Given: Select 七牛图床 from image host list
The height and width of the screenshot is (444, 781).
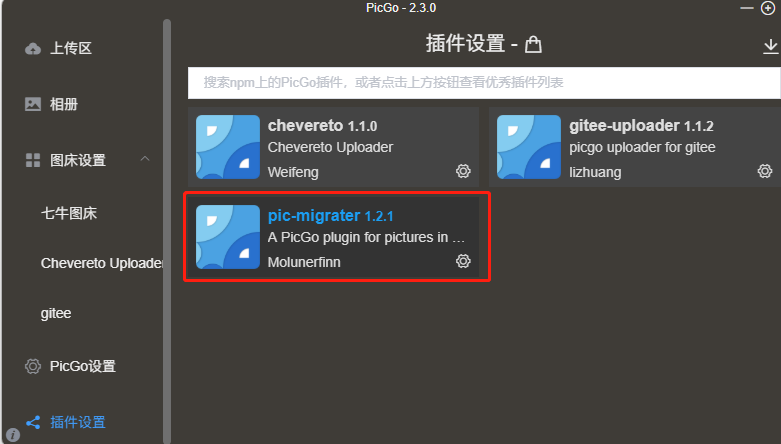Looking at the screenshot, I should click(69, 213).
